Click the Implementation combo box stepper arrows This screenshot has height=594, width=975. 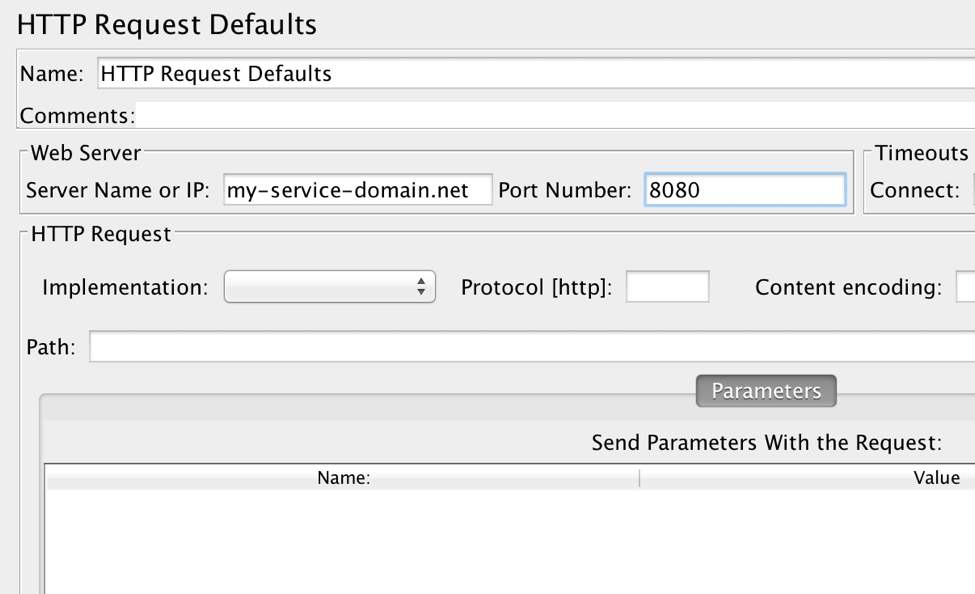(421, 287)
